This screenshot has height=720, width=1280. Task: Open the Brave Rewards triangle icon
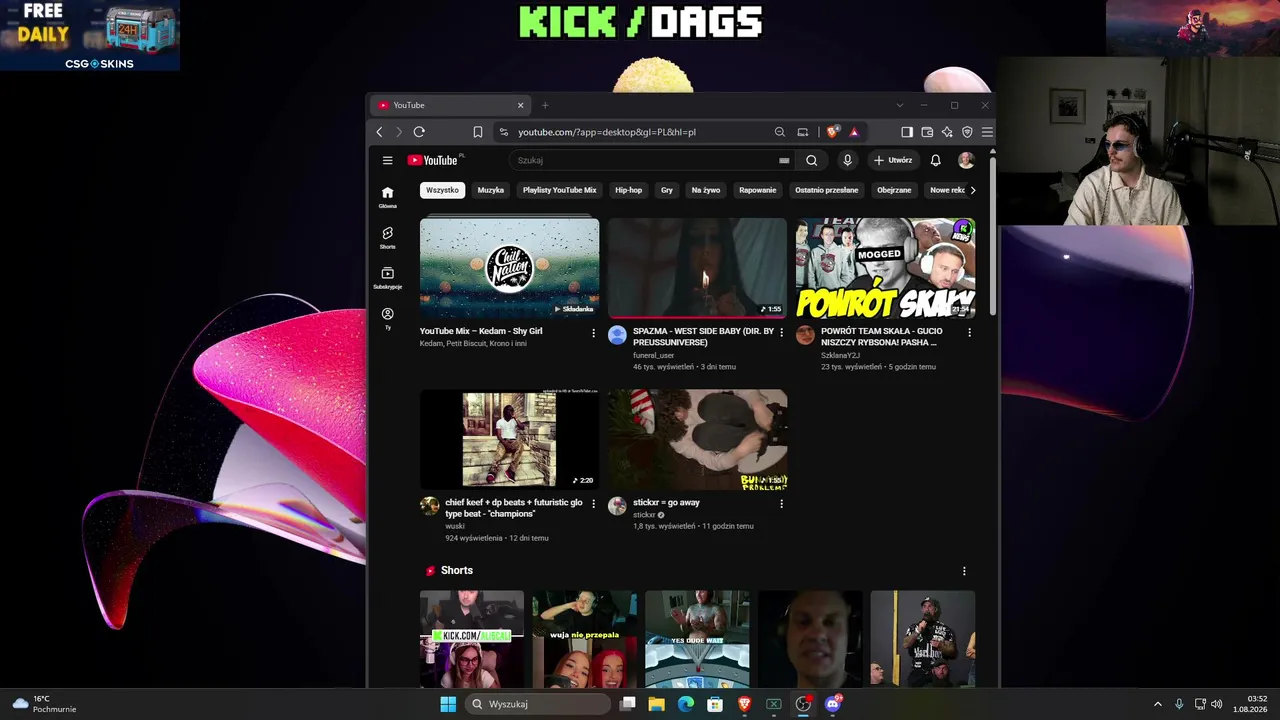click(854, 132)
